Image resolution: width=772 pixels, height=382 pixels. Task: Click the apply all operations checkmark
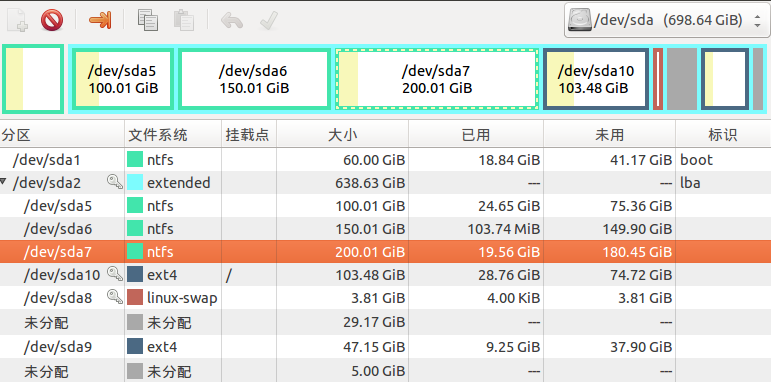pyautogui.click(x=269, y=21)
